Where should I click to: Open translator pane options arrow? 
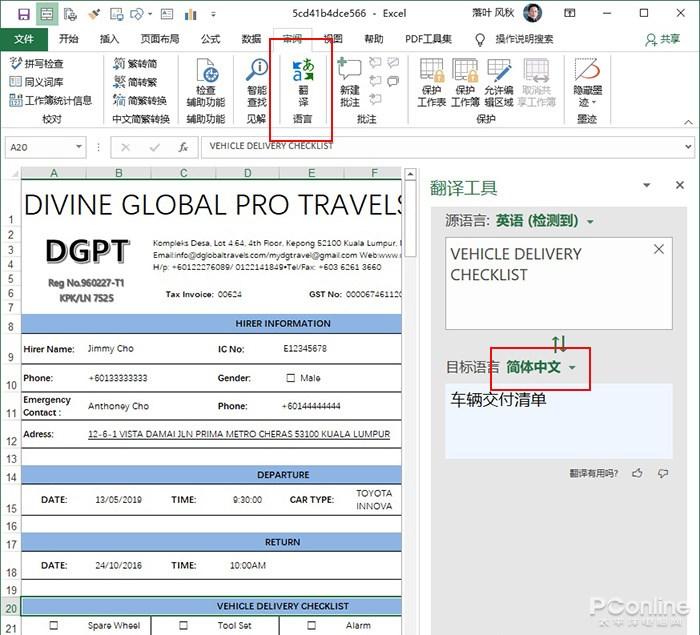[x=646, y=185]
